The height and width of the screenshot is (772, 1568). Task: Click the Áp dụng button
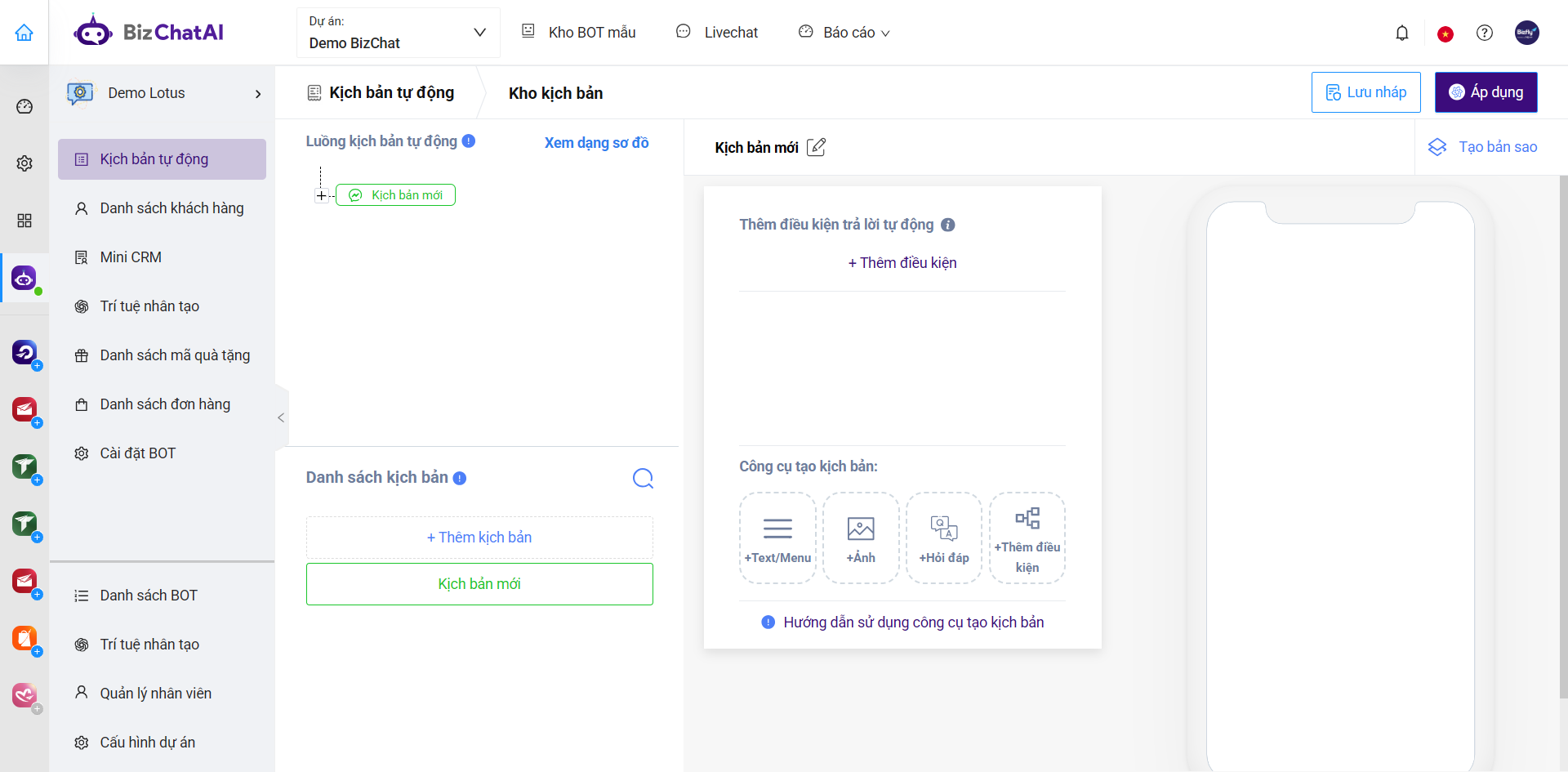point(1486,92)
